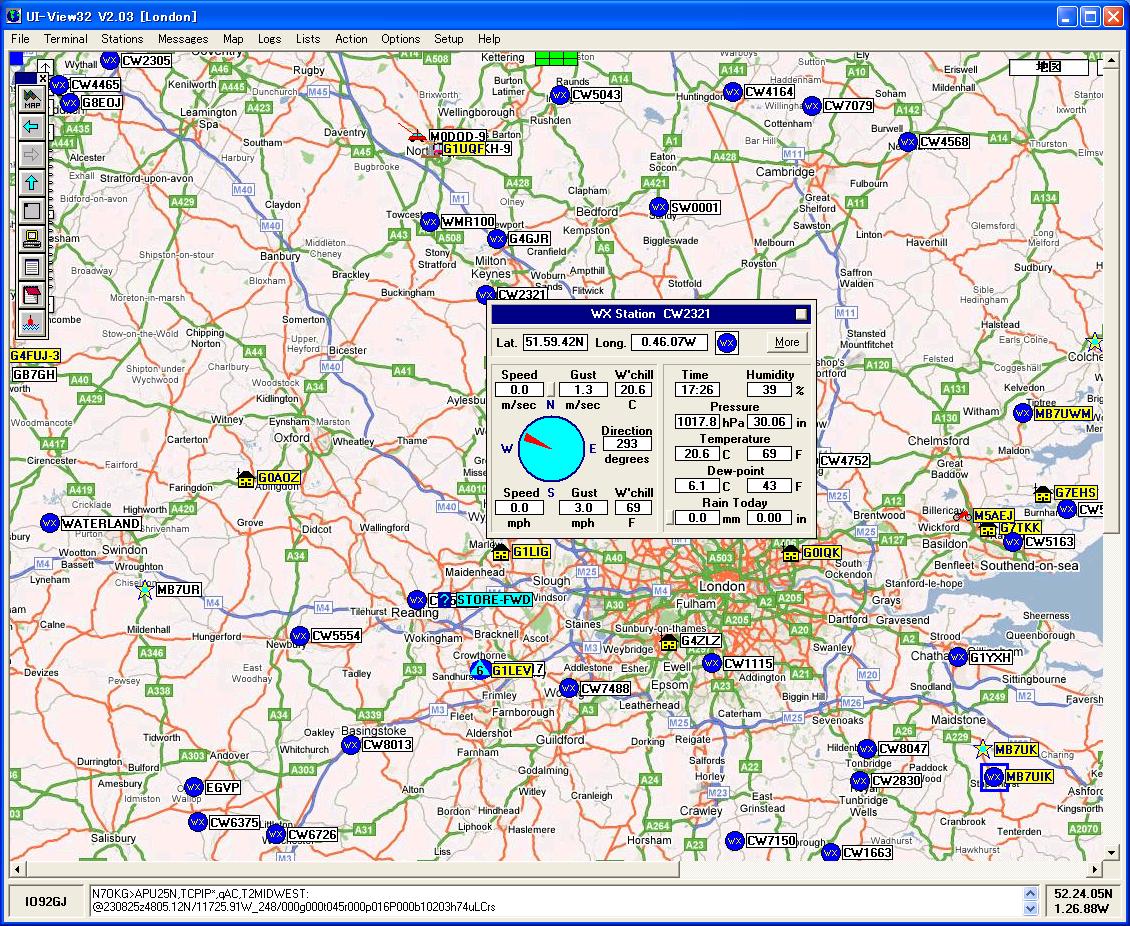Click the More button in WX Station window
Image resolution: width=1130 pixels, height=926 pixels.
pos(786,342)
